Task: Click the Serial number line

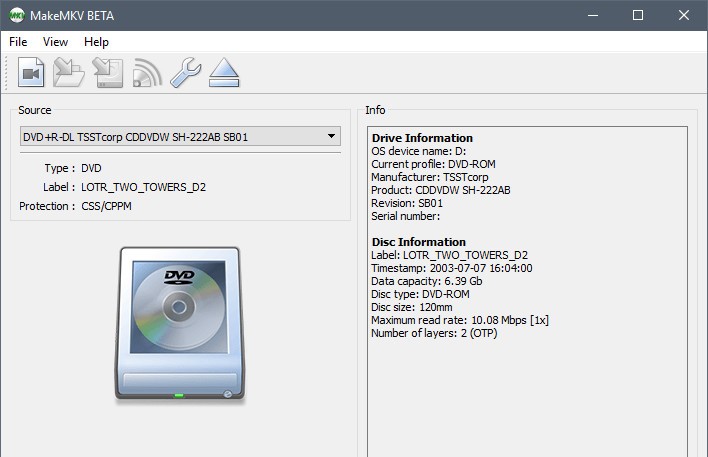Action: (405, 216)
